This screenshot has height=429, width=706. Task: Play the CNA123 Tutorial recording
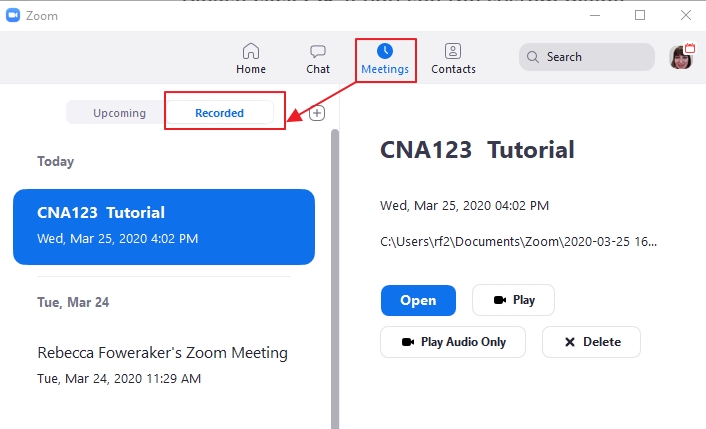pos(513,300)
